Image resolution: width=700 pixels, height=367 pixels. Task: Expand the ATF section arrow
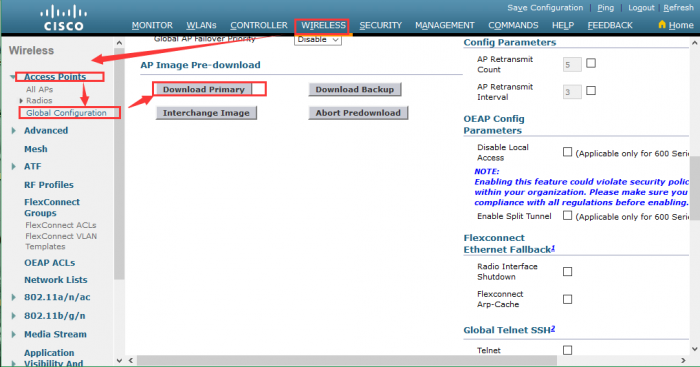(x=13, y=167)
